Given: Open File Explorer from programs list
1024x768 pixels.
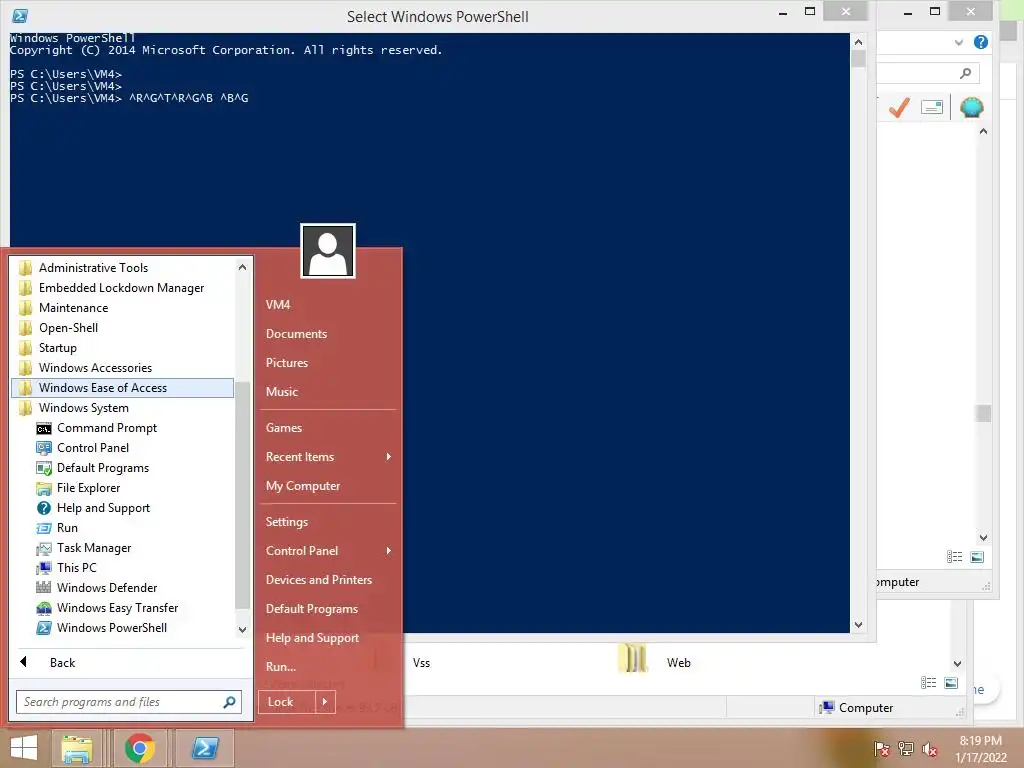Looking at the screenshot, I should (x=88, y=488).
